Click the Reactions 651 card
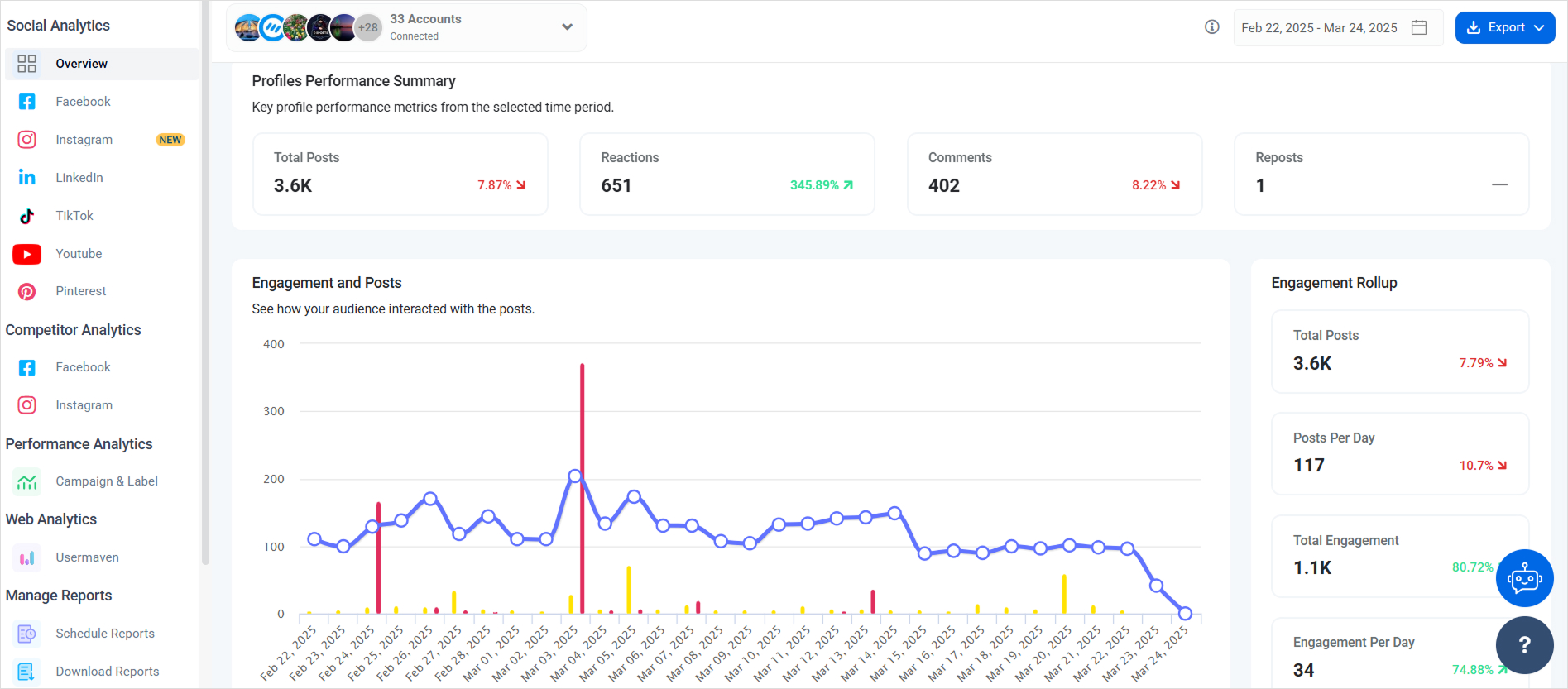The height and width of the screenshot is (689, 1568). tap(727, 175)
